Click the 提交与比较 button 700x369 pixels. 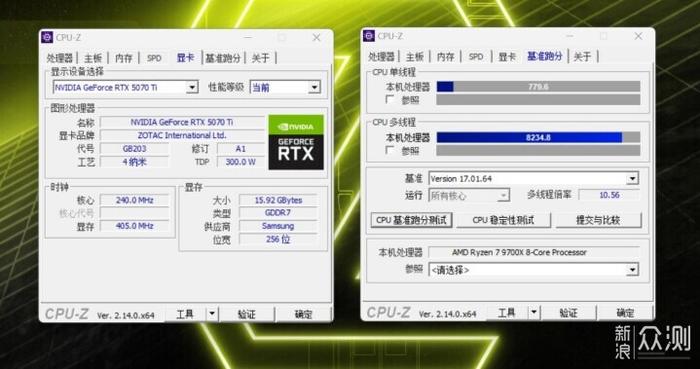(598, 220)
